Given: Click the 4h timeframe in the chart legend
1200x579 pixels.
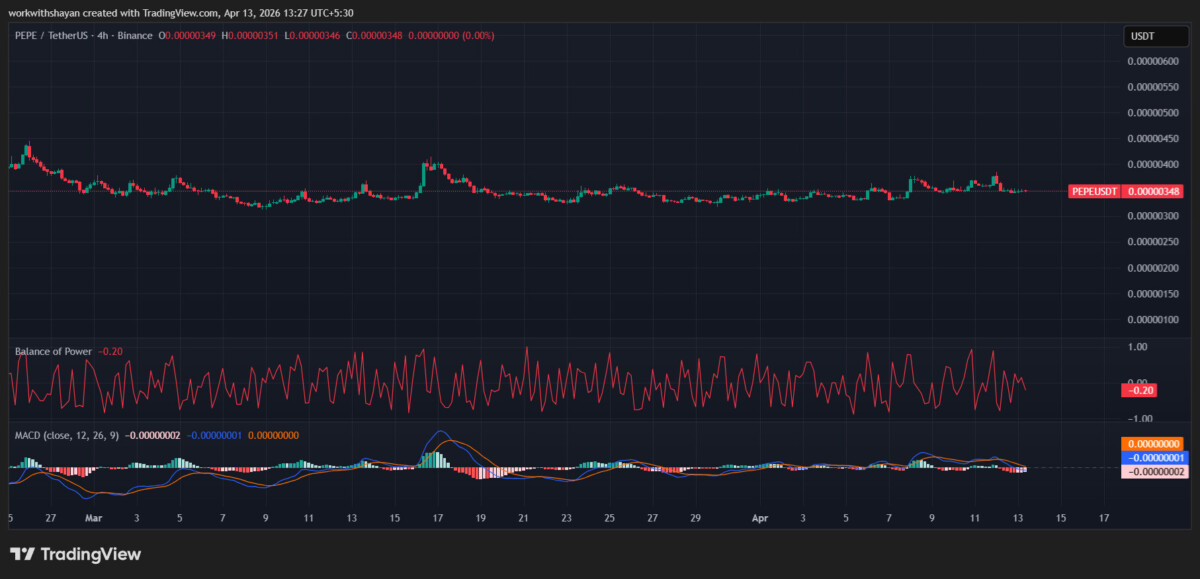Looking at the screenshot, I should point(102,33).
